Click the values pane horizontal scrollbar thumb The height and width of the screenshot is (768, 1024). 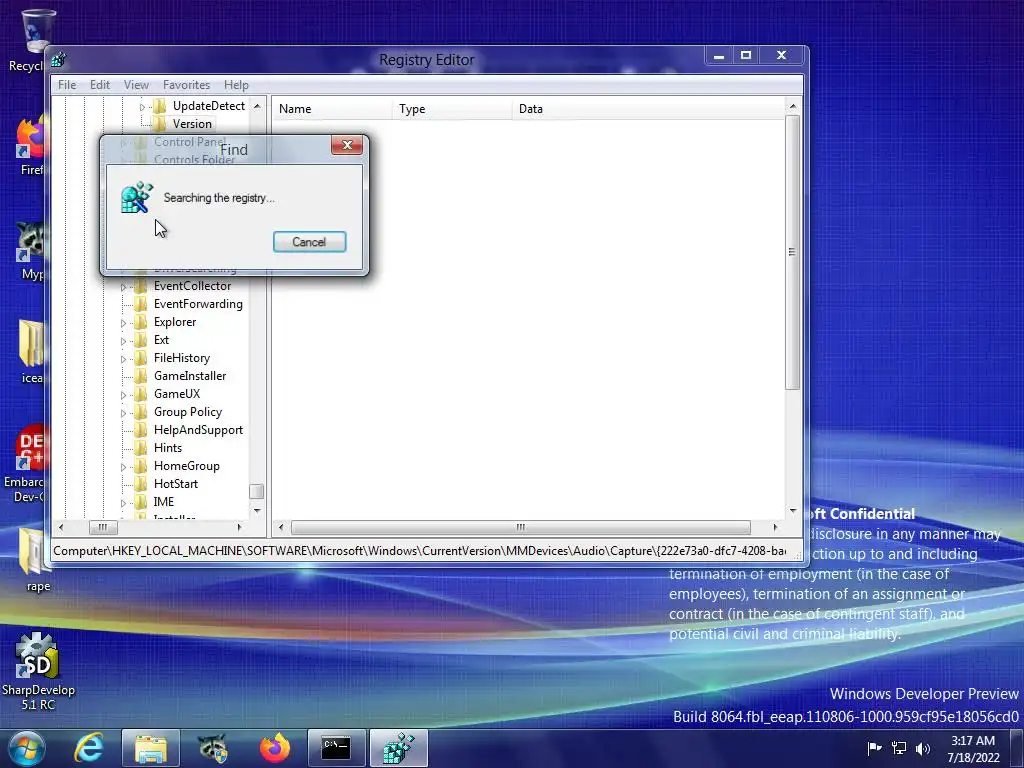tap(520, 527)
